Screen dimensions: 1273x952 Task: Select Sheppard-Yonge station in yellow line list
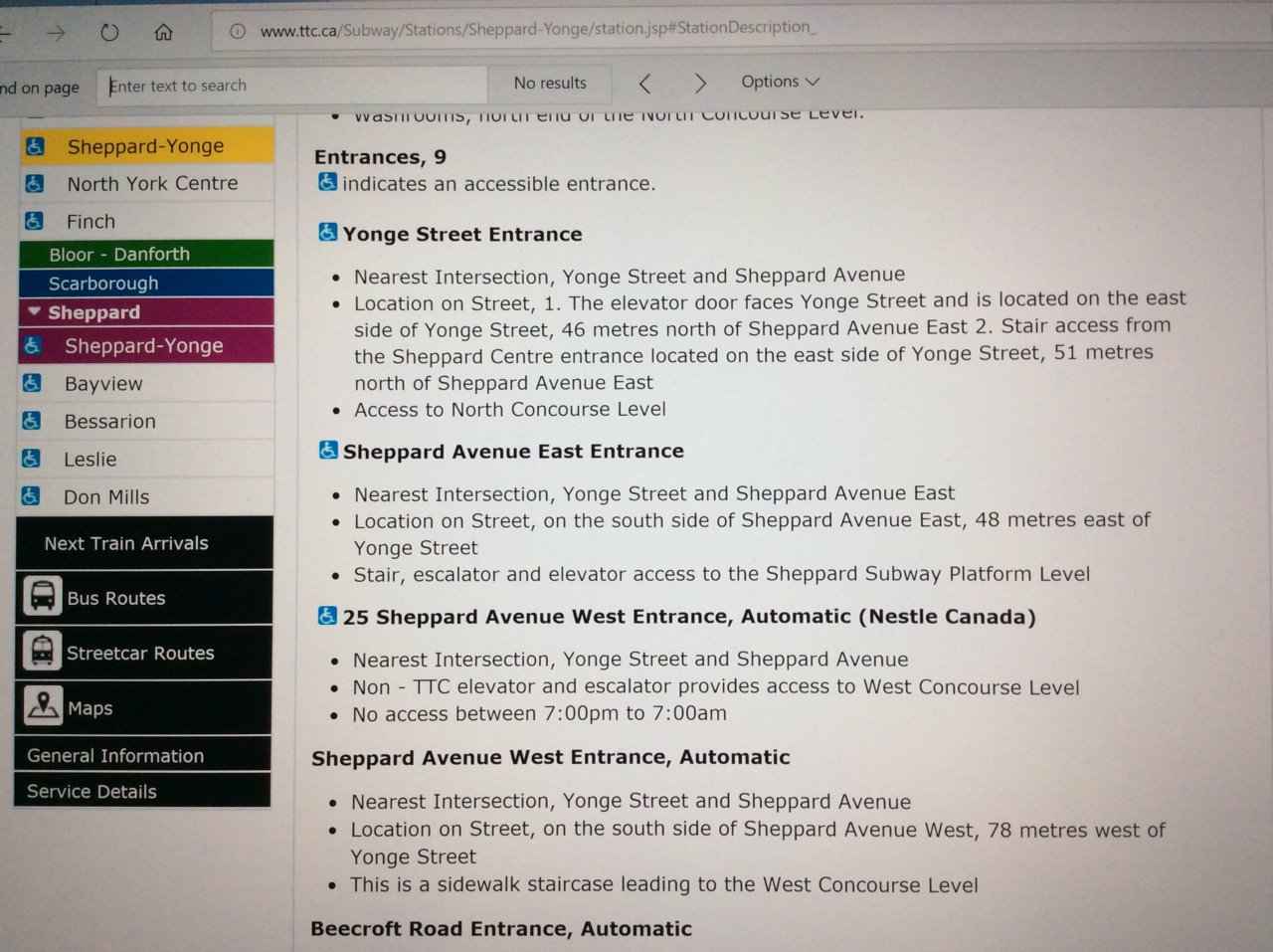pyautogui.click(x=146, y=146)
